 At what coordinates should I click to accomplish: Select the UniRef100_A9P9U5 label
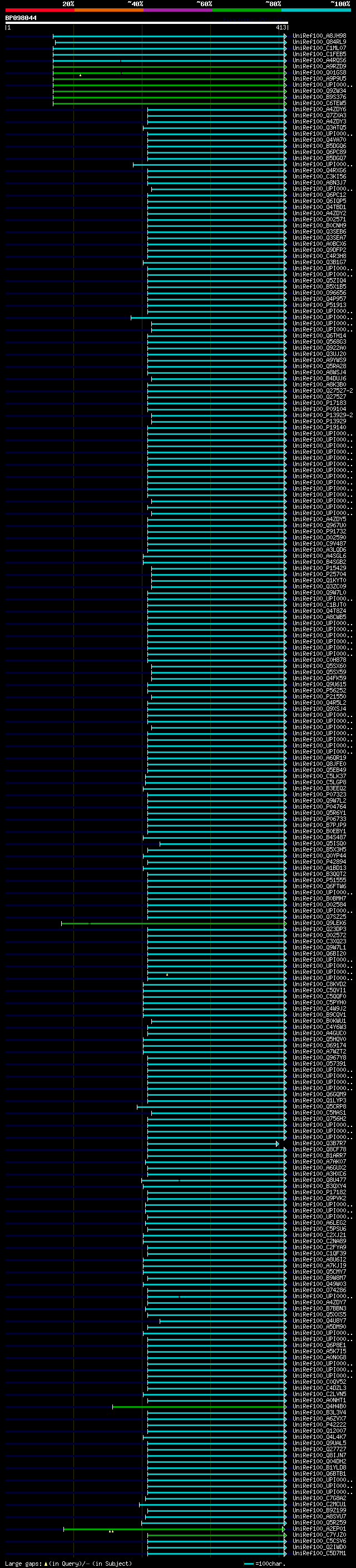click(x=319, y=78)
